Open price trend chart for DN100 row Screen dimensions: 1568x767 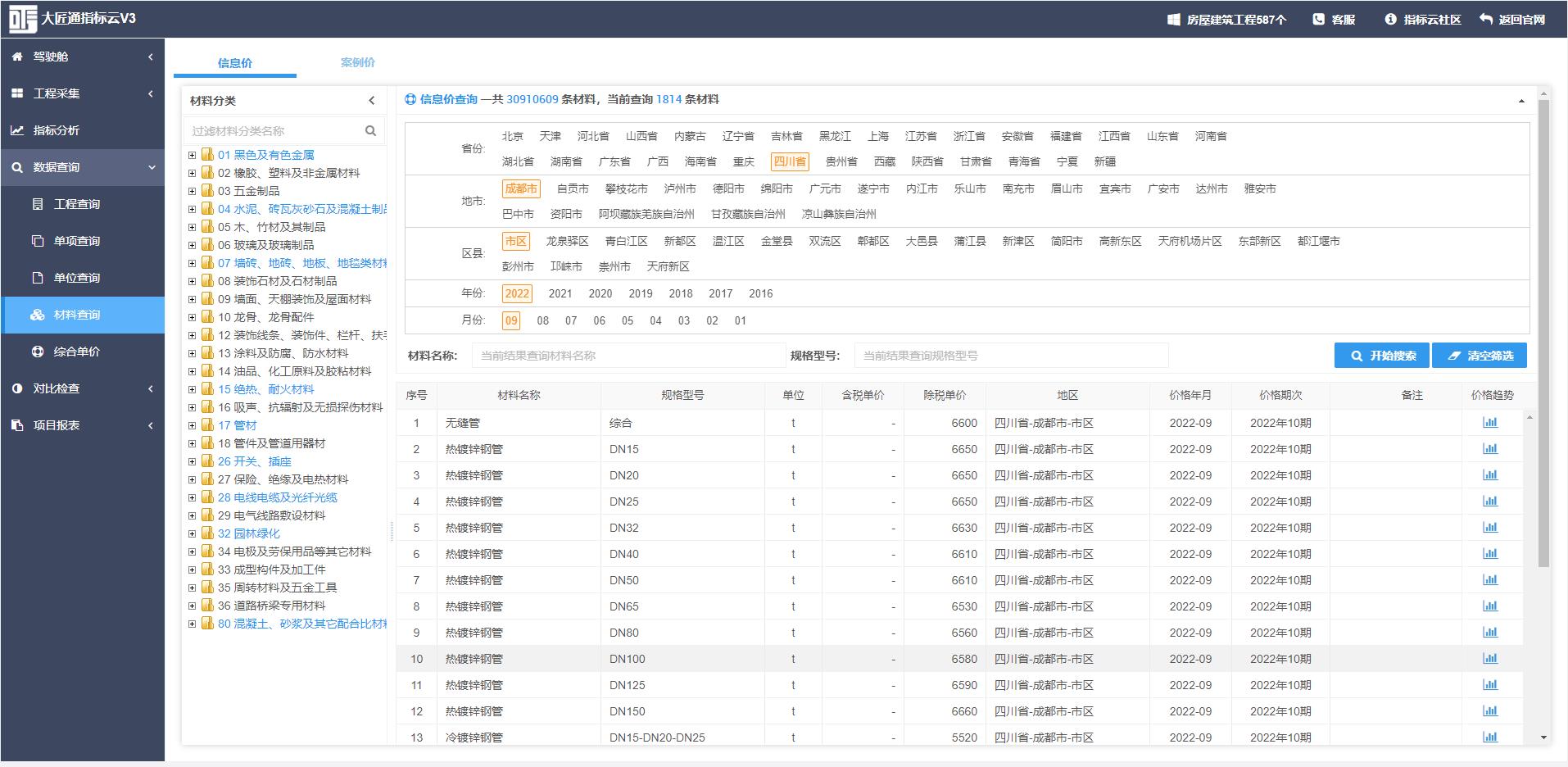[x=1489, y=659]
